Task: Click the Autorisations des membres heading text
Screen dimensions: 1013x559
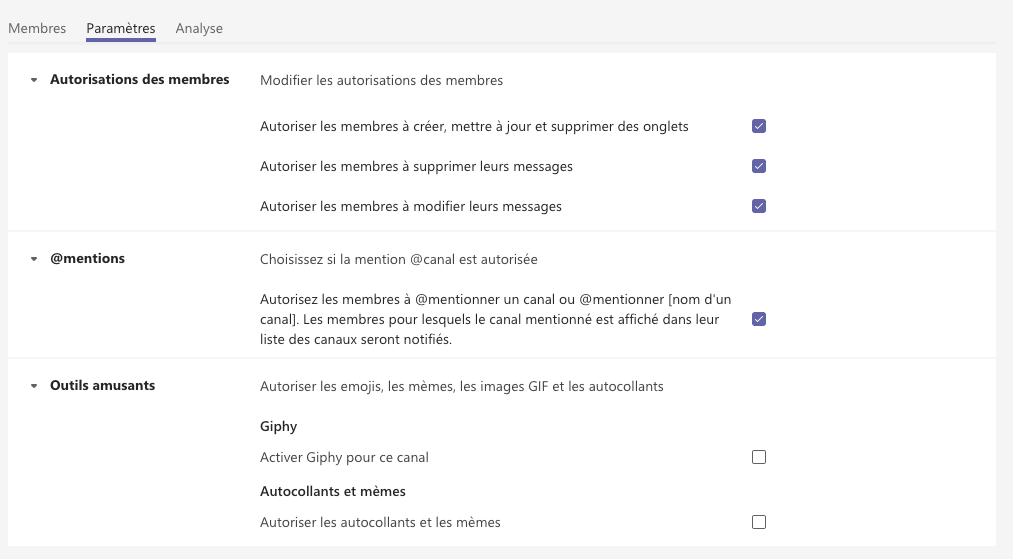Action: coord(139,79)
